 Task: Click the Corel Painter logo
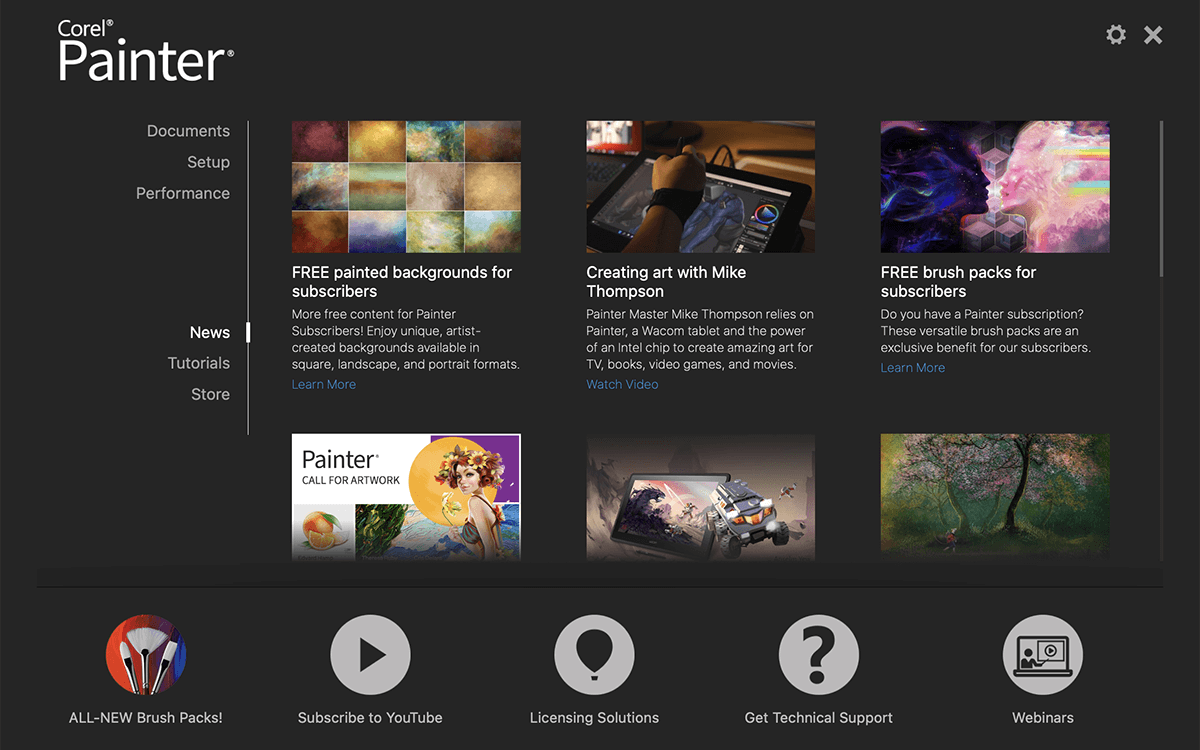146,50
